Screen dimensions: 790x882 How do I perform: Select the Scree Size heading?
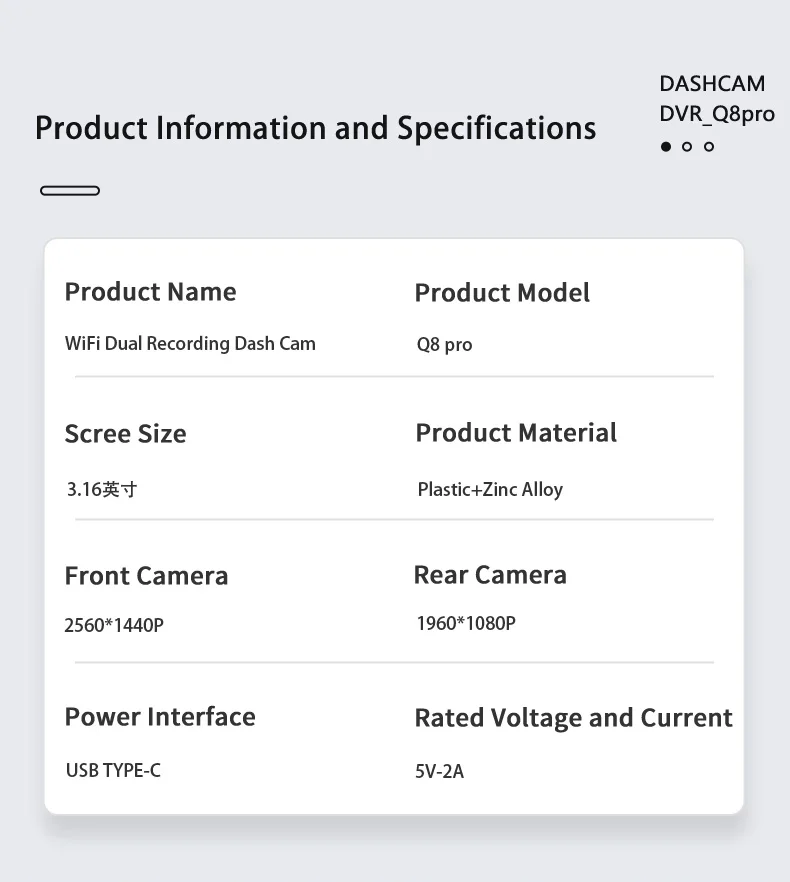point(126,434)
